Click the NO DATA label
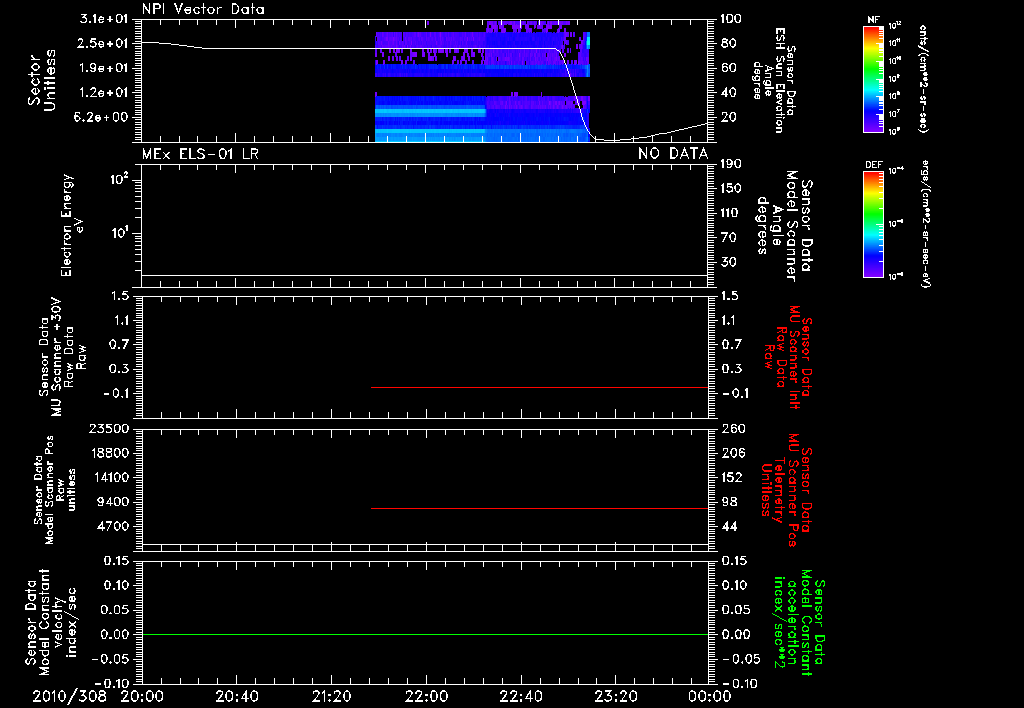The image size is (1024, 708). tap(673, 153)
